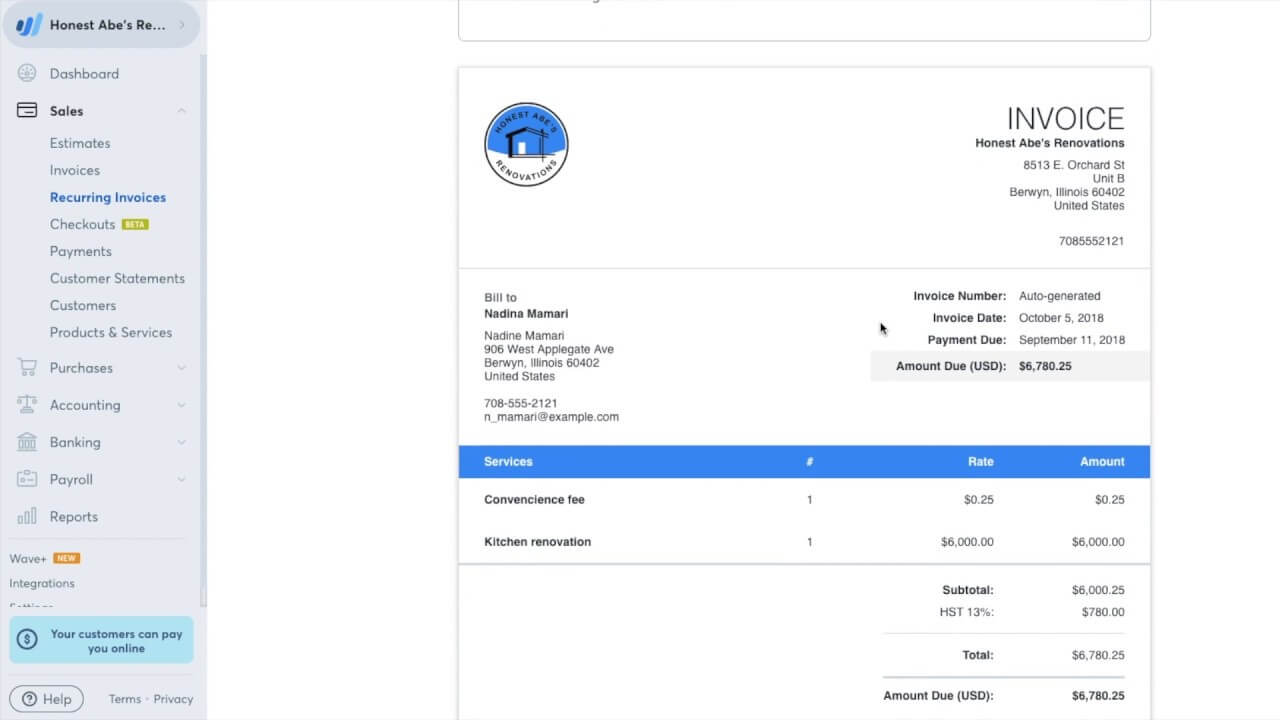This screenshot has width=1280, height=720.
Task: Expand the Banking section
Action: coord(181,442)
